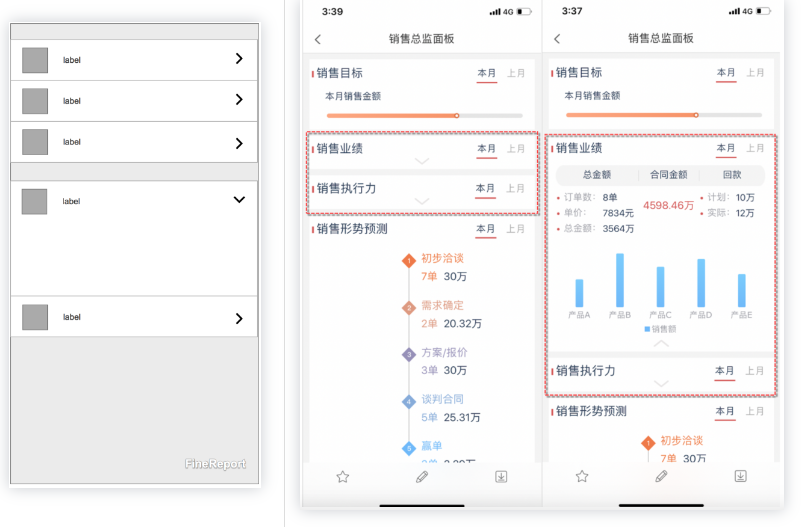Tap back arrow on the 3:39 phone screen
The height and width of the screenshot is (527, 801).
point(318,39)
